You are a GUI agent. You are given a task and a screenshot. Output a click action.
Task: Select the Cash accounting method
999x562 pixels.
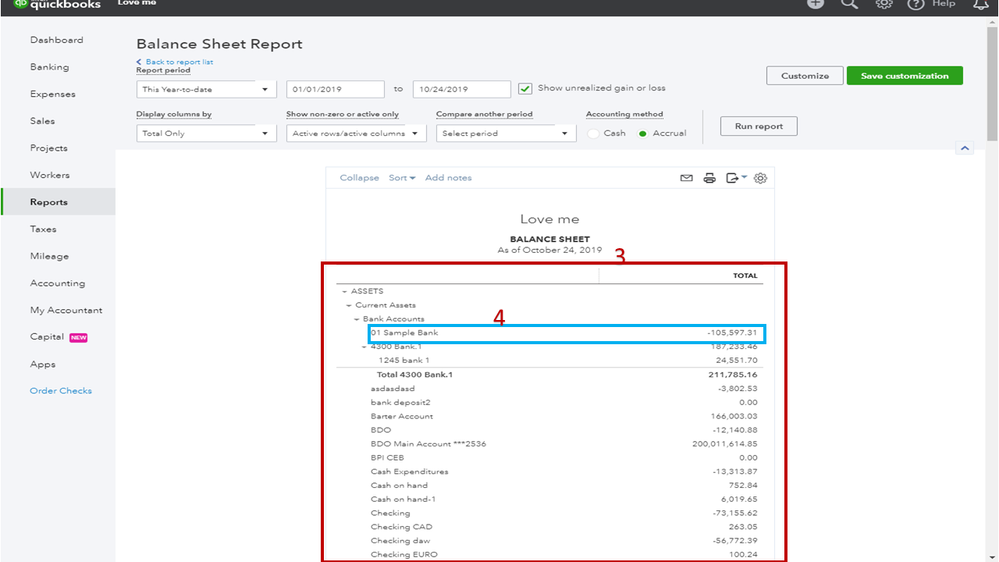pos(593,133)
